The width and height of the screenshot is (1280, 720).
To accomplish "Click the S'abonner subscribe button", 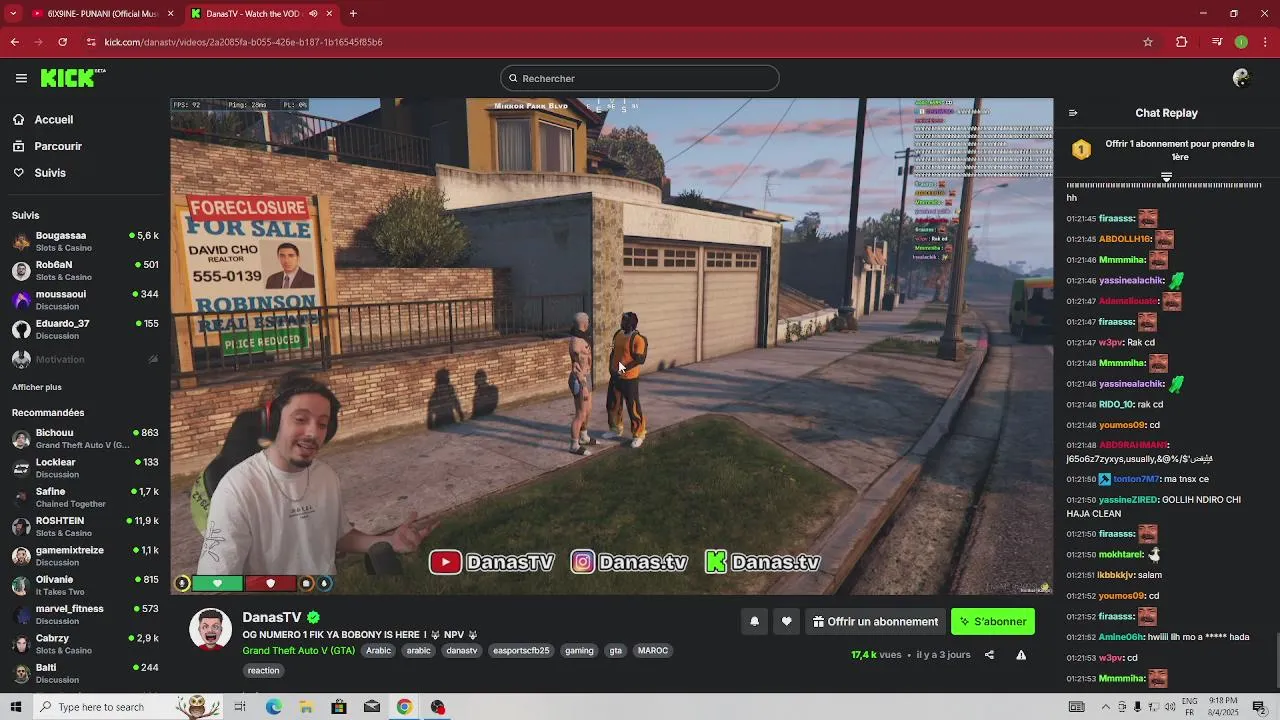I will tap(993, 621).
